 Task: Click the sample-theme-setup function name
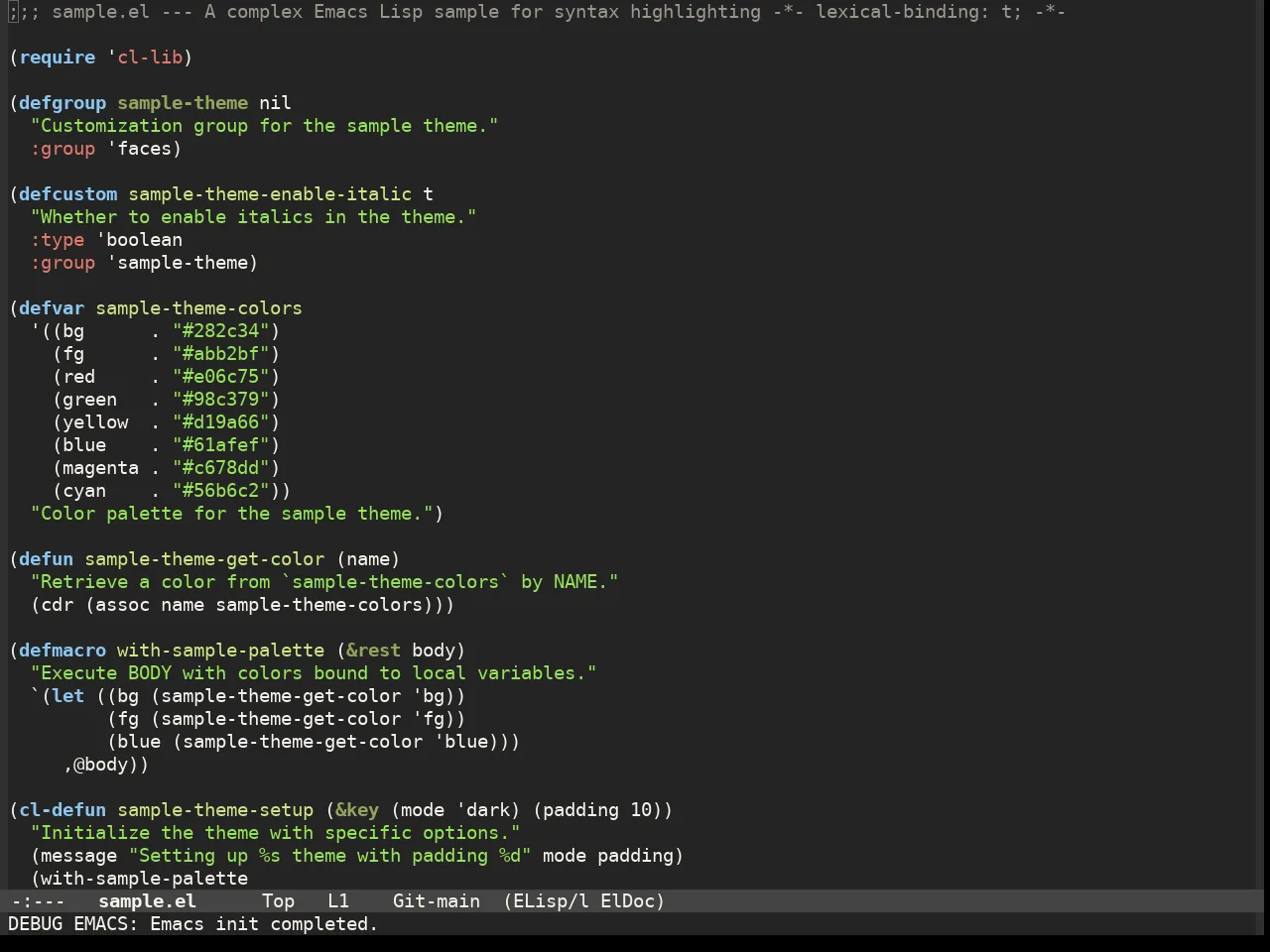tap(215, 810)
